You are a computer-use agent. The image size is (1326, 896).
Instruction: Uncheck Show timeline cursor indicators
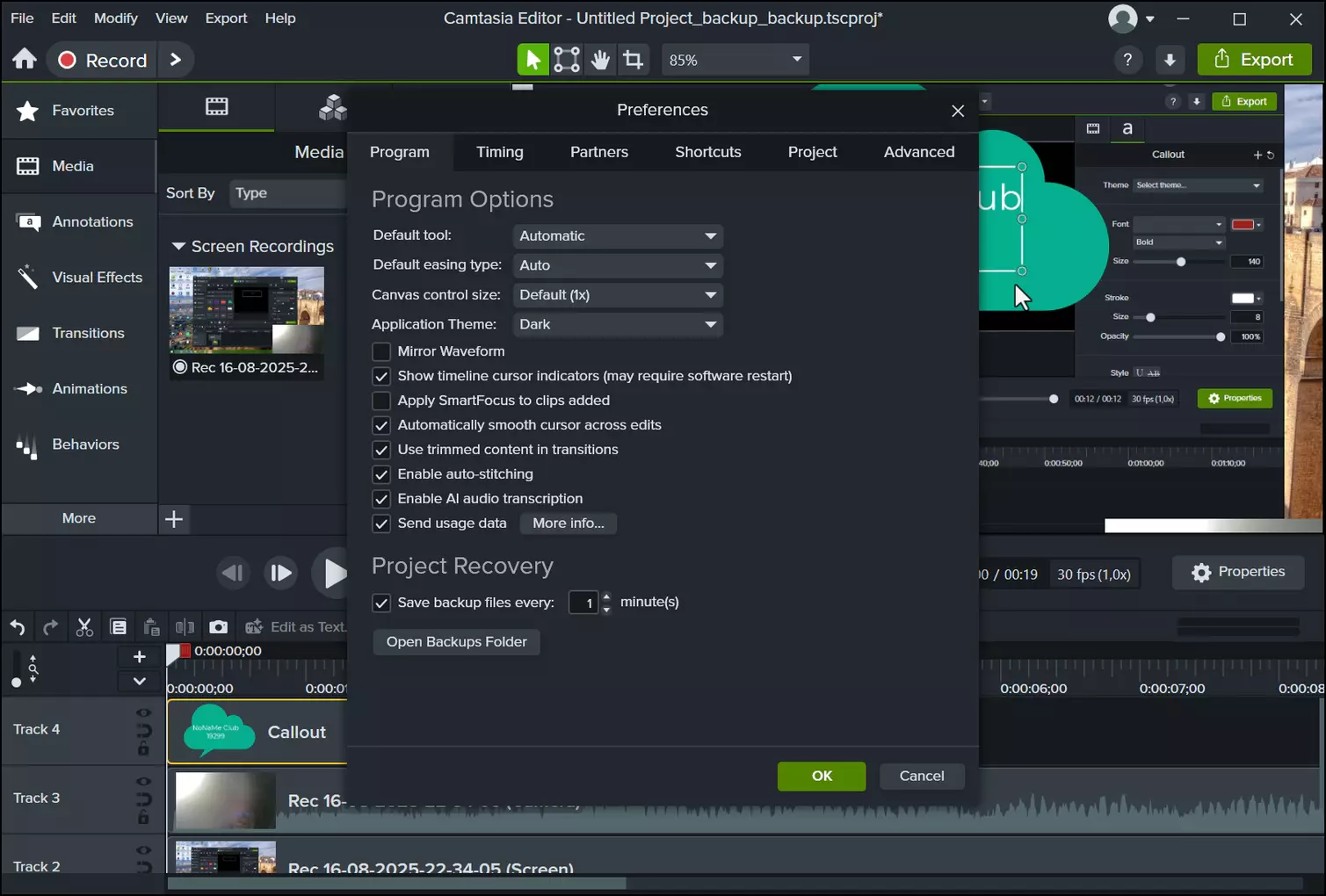[381, 376]
